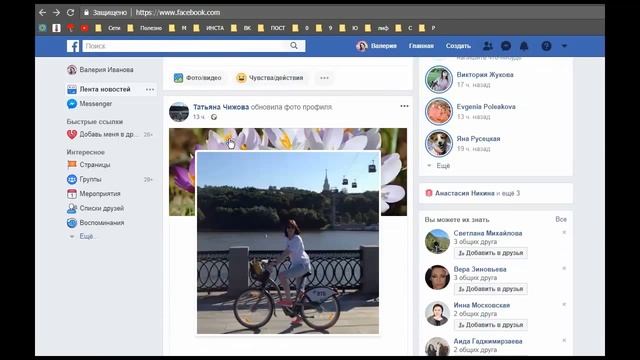
Task: Add Вера Зиновьева as friend
Action: [491, 289]
